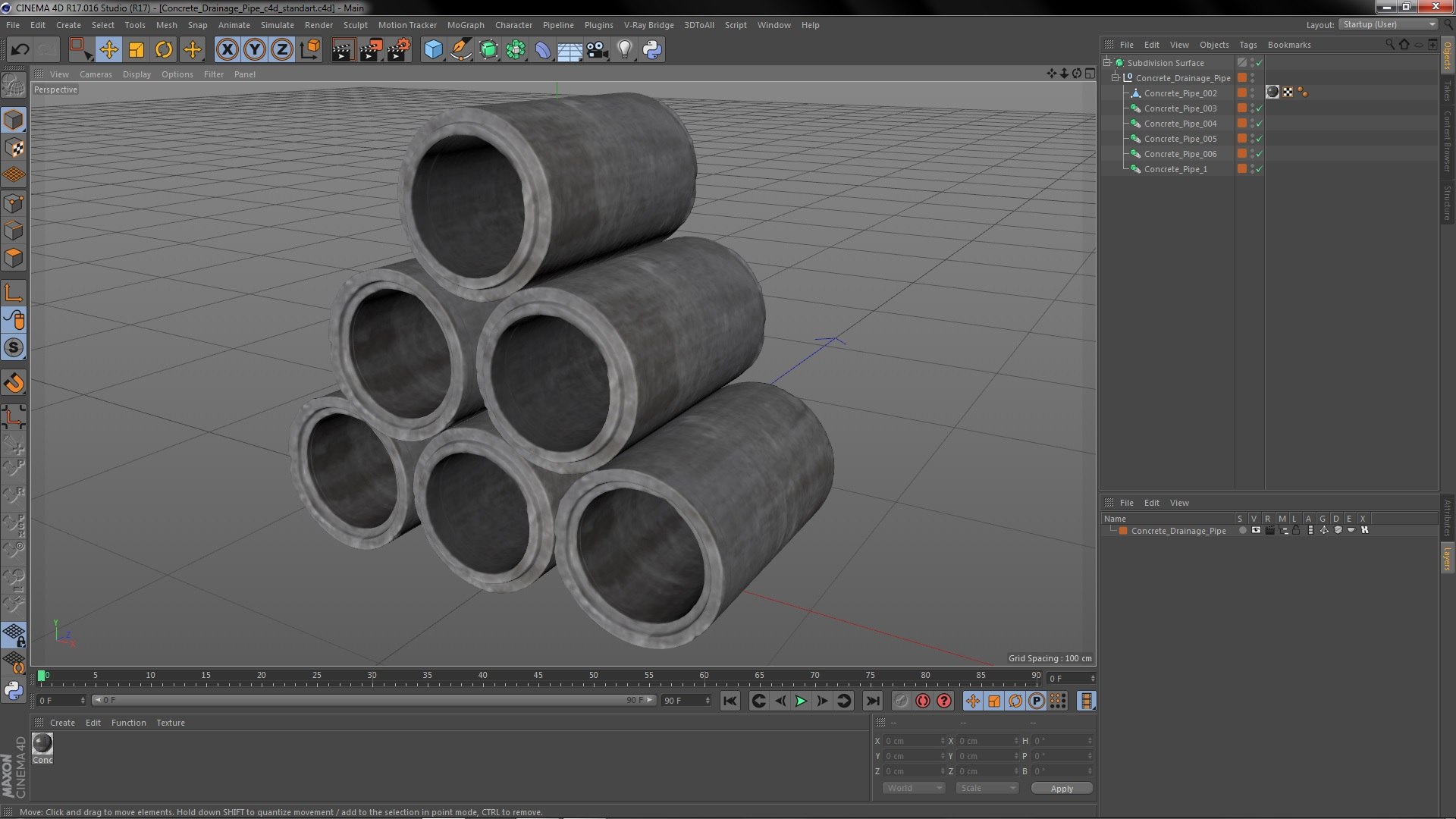Toggle coordinate system icon
The width and height of the screenshot is (1456, 819).
tap(309, 50)
